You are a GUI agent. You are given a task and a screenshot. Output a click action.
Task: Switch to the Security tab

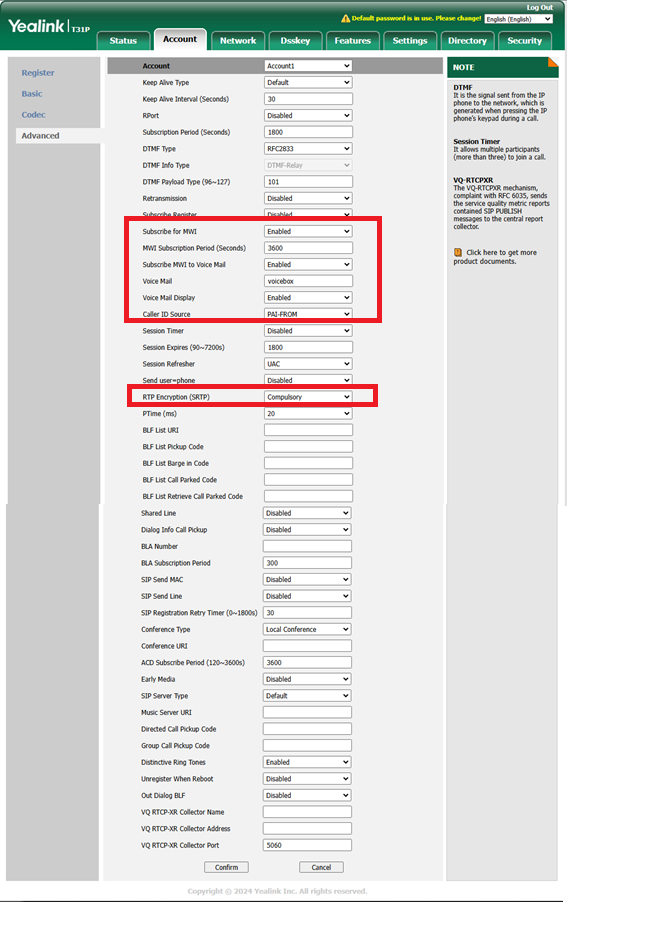[x=524, y=40]
